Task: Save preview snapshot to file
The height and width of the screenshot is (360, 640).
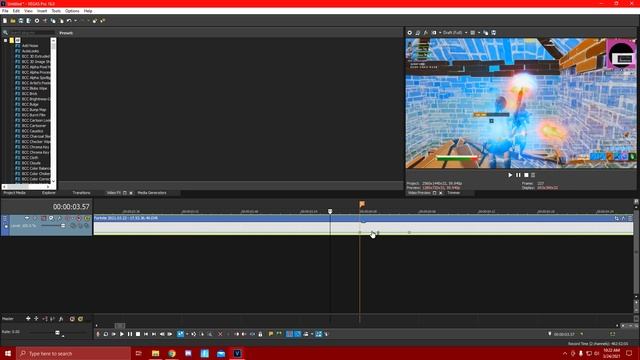Action: pos(493,33)
